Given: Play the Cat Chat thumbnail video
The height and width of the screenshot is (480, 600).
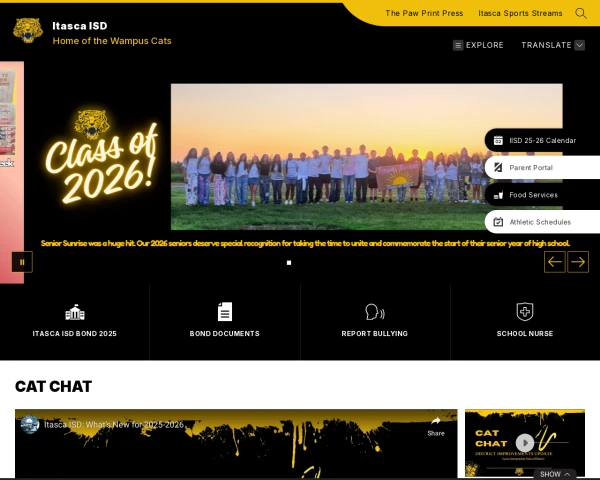Looking at the screenshot, I should click(525, 443).
